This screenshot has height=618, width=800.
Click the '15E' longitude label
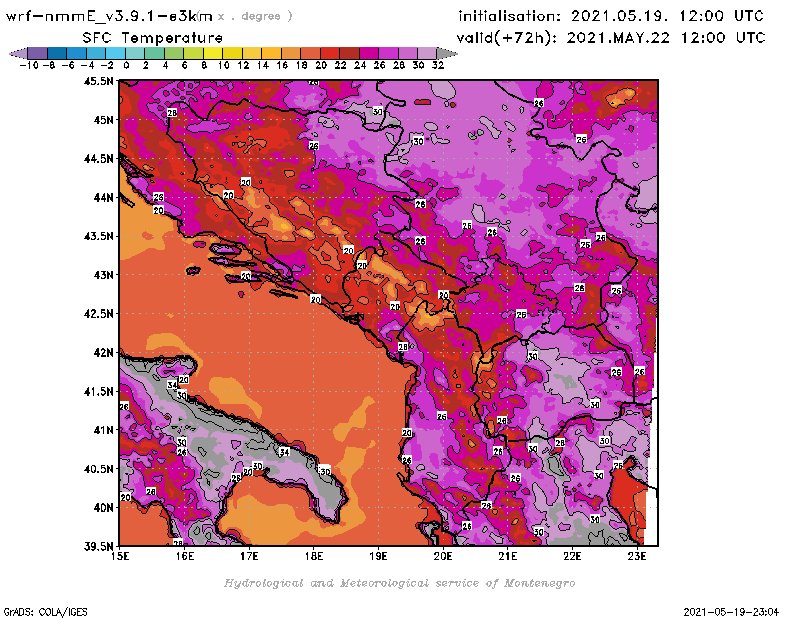click(120, 556)
